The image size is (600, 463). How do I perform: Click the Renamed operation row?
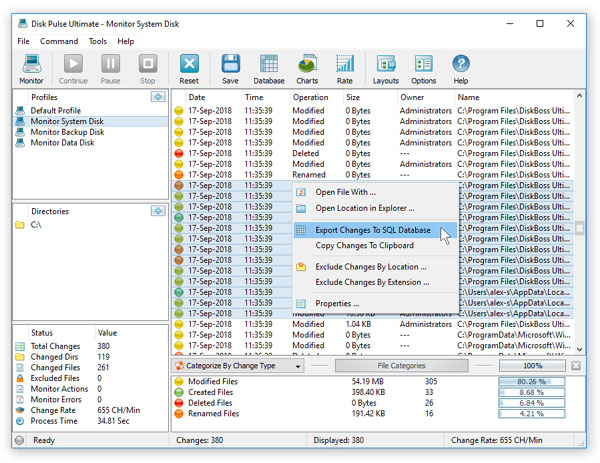click(372, 175)
